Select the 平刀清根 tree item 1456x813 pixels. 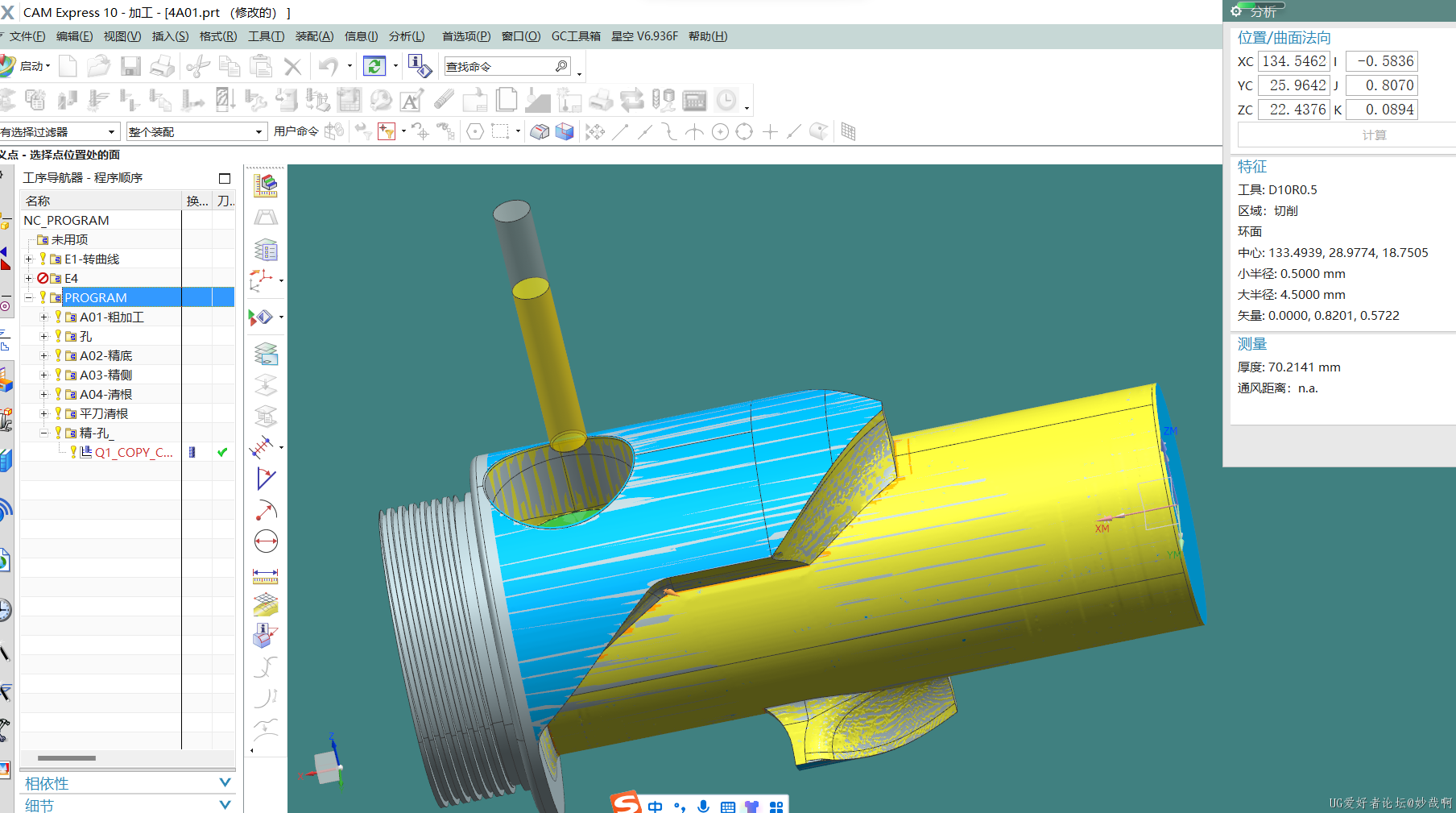(x=104, y=413)
